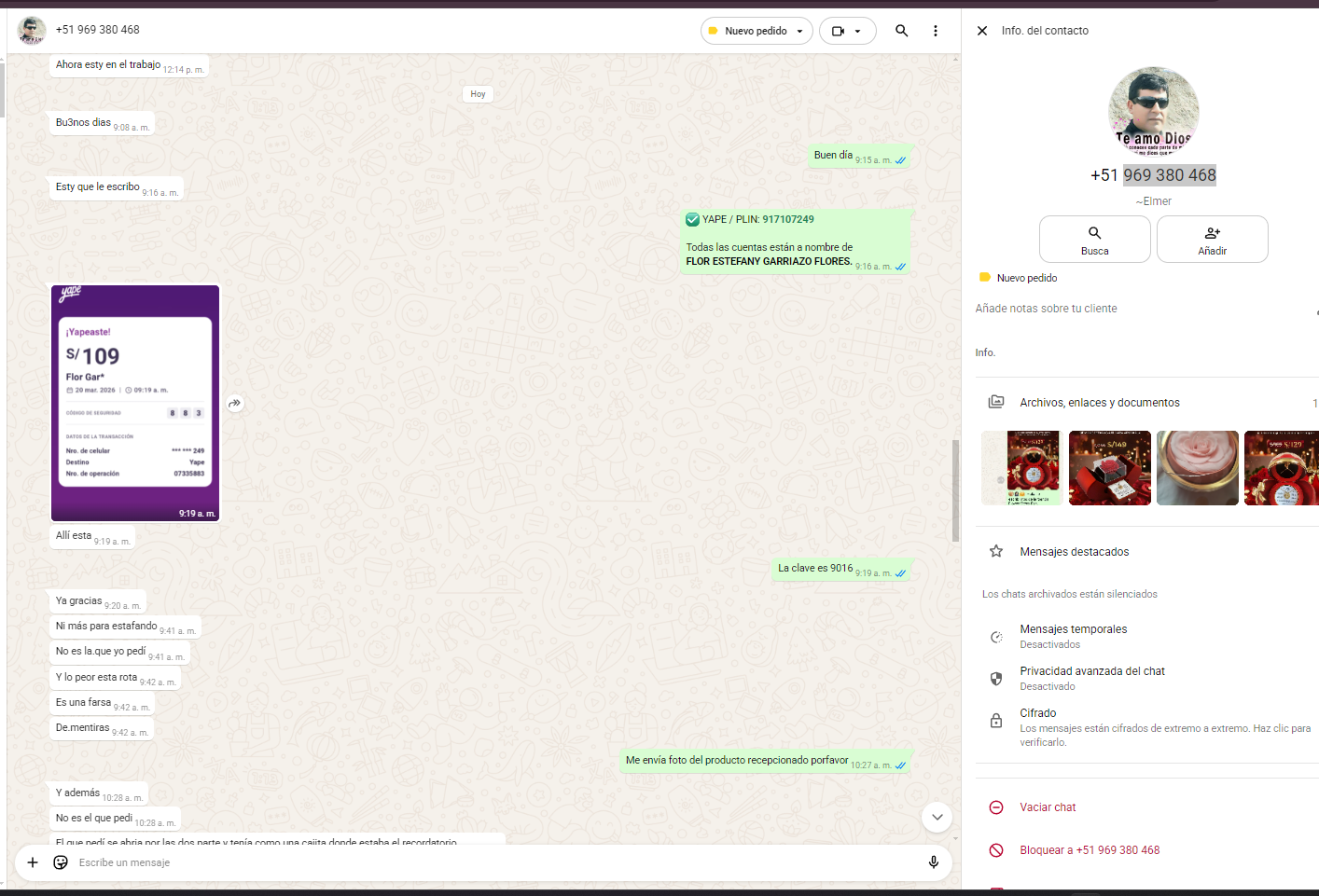Click the plus attach icon
The image size is (1319, 896).
tap(33, 862)
